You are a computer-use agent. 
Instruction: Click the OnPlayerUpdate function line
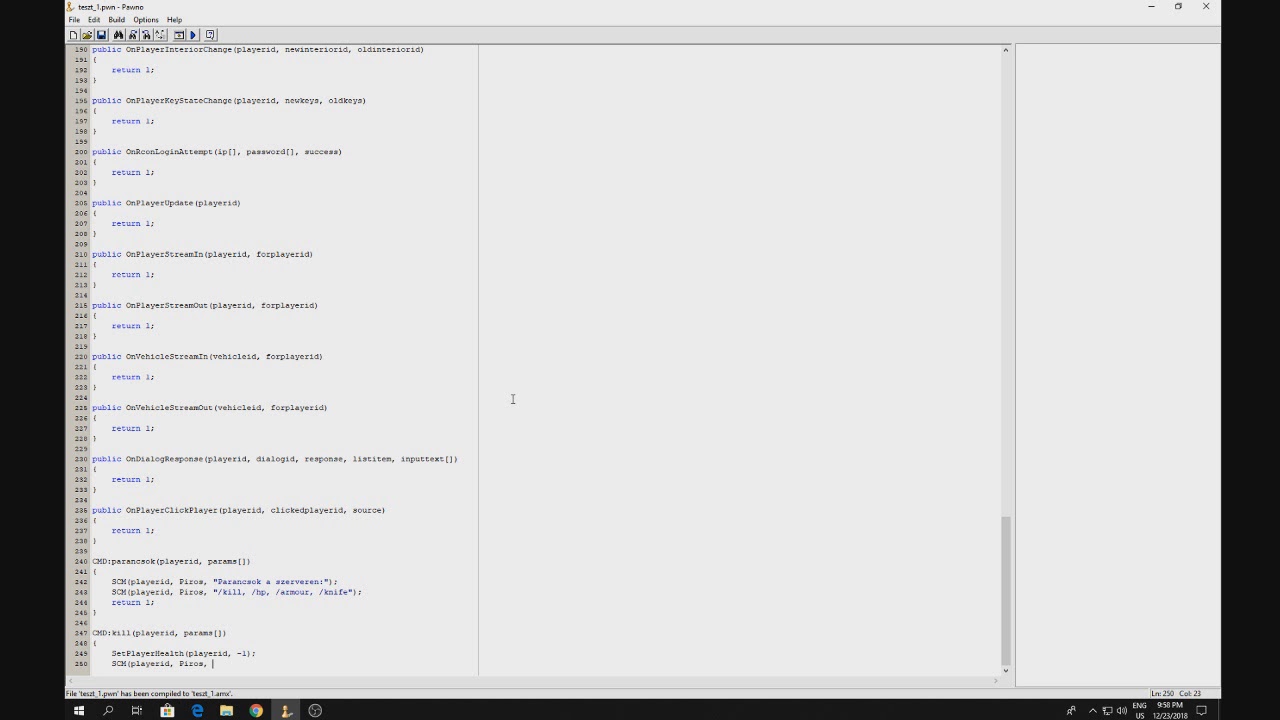pos(166,203)
